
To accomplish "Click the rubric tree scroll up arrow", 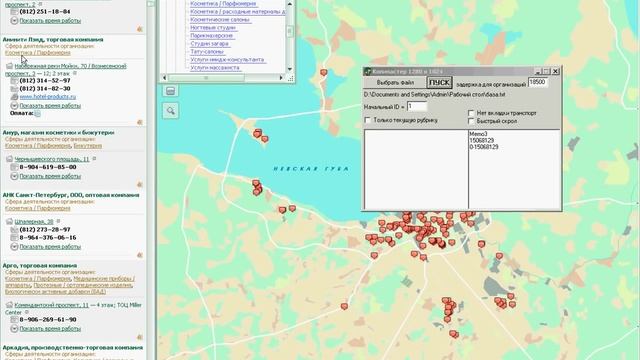I will click(290, 4).
